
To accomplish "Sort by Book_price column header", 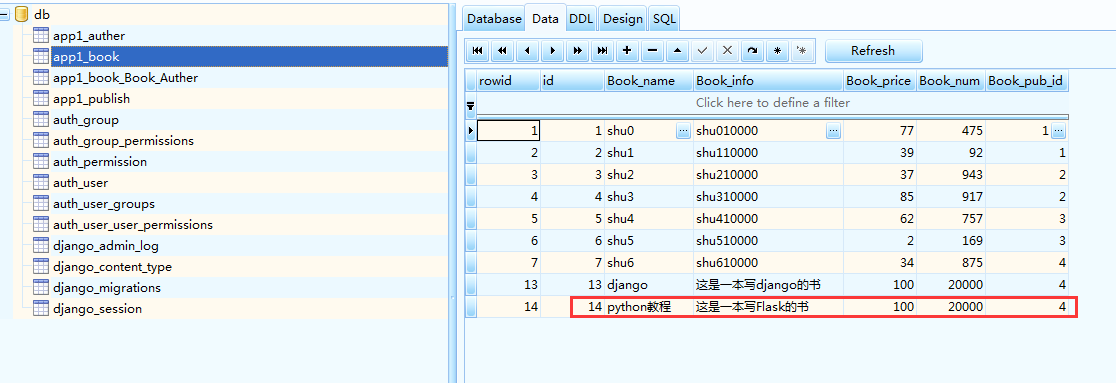I will (x=880, y=80).
